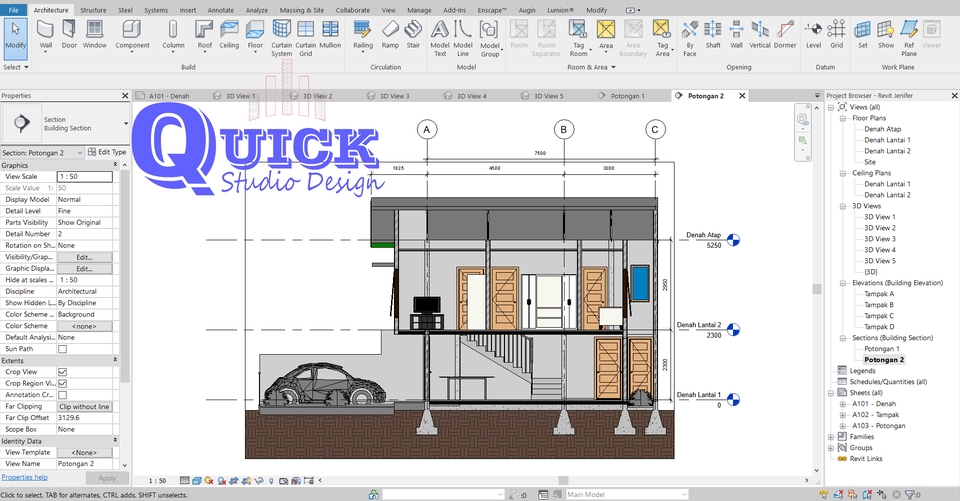Expand the A101 - Denah sheet node
Image resolution: width=960 pixels, height=501 pixels.
click(842, 404)
